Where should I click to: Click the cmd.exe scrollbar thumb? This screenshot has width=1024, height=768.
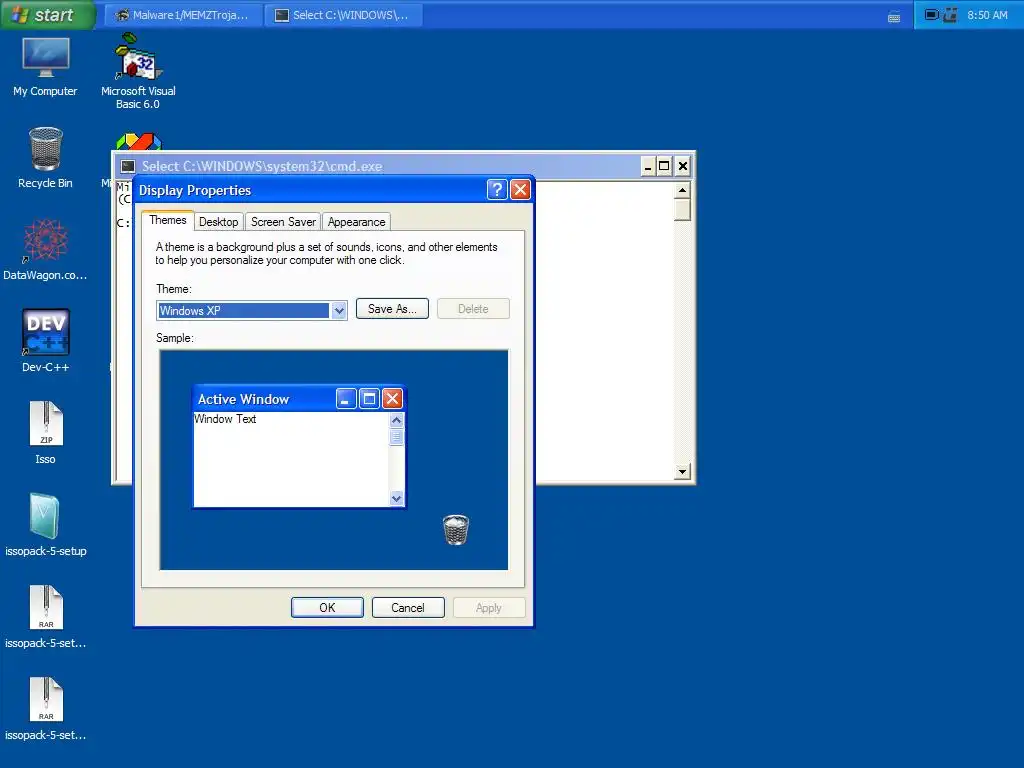(682, 210)
